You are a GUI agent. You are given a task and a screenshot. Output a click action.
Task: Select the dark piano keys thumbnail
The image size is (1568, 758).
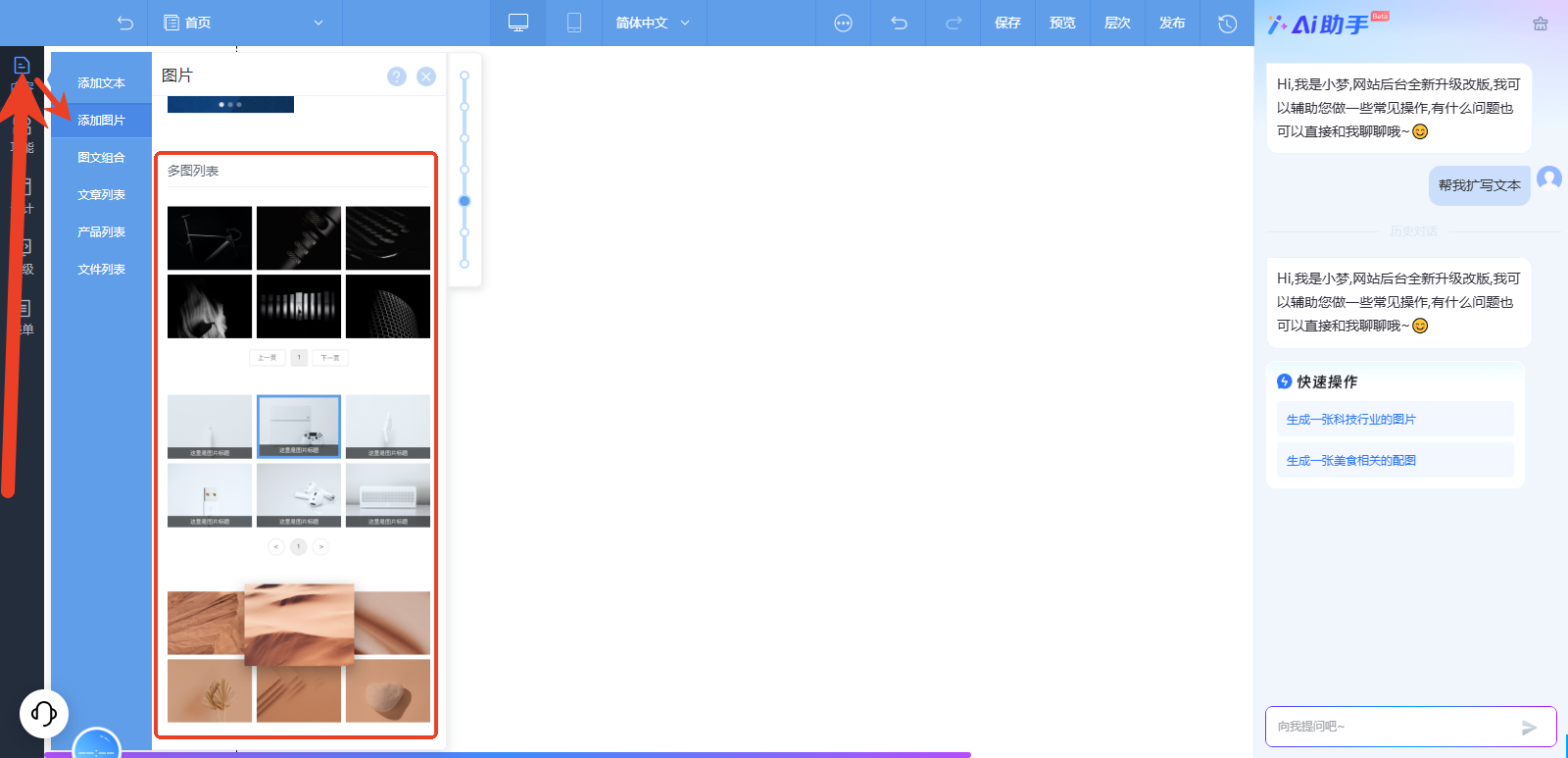point(299,306)
